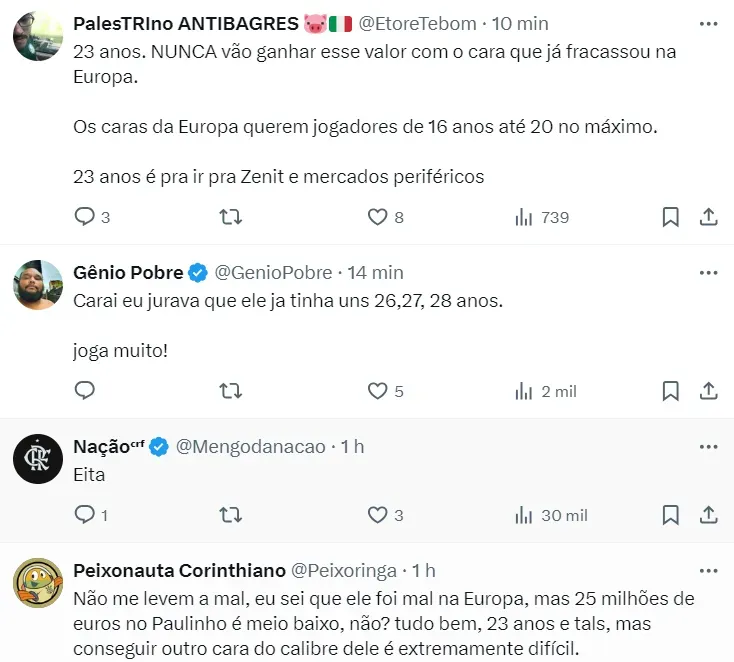The width and height of the screenshot is (734, 662).
Task: Bookmark the Nação 'Eita' tweet
Action: click(671, 515)
